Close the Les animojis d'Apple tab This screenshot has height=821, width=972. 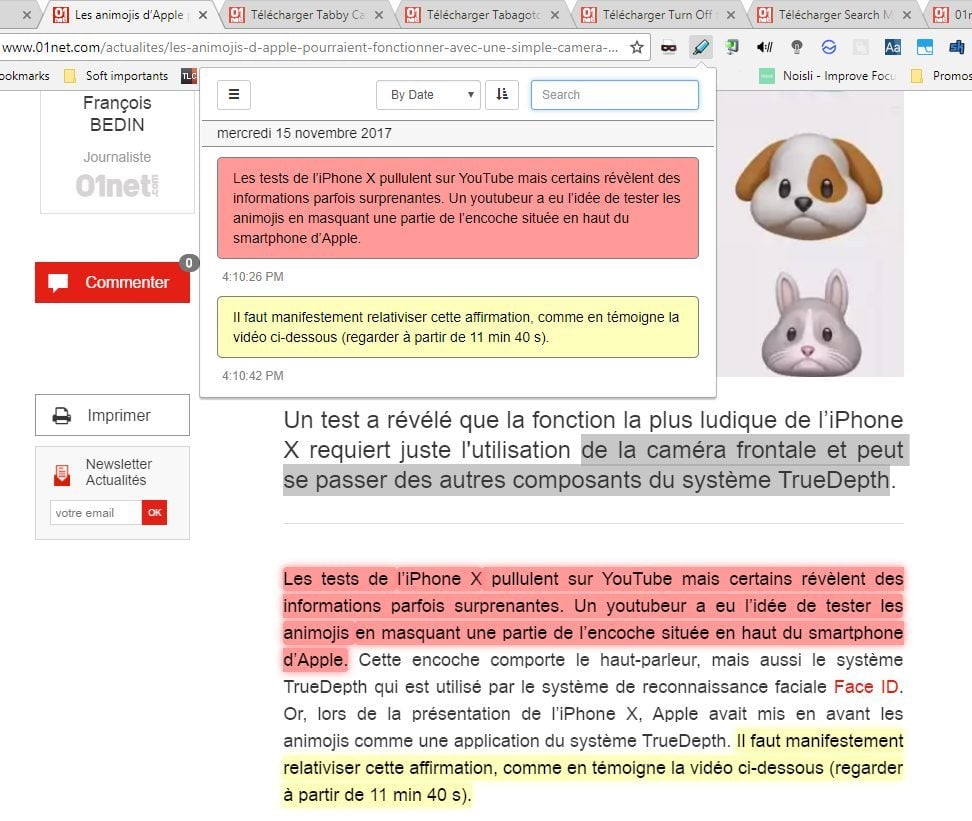203,15
